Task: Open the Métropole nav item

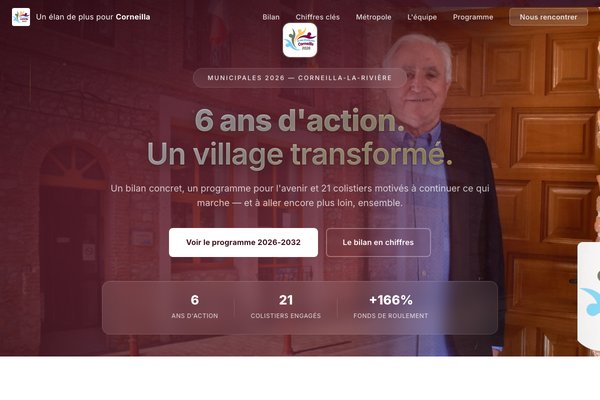Action: (x=373, y=17)
